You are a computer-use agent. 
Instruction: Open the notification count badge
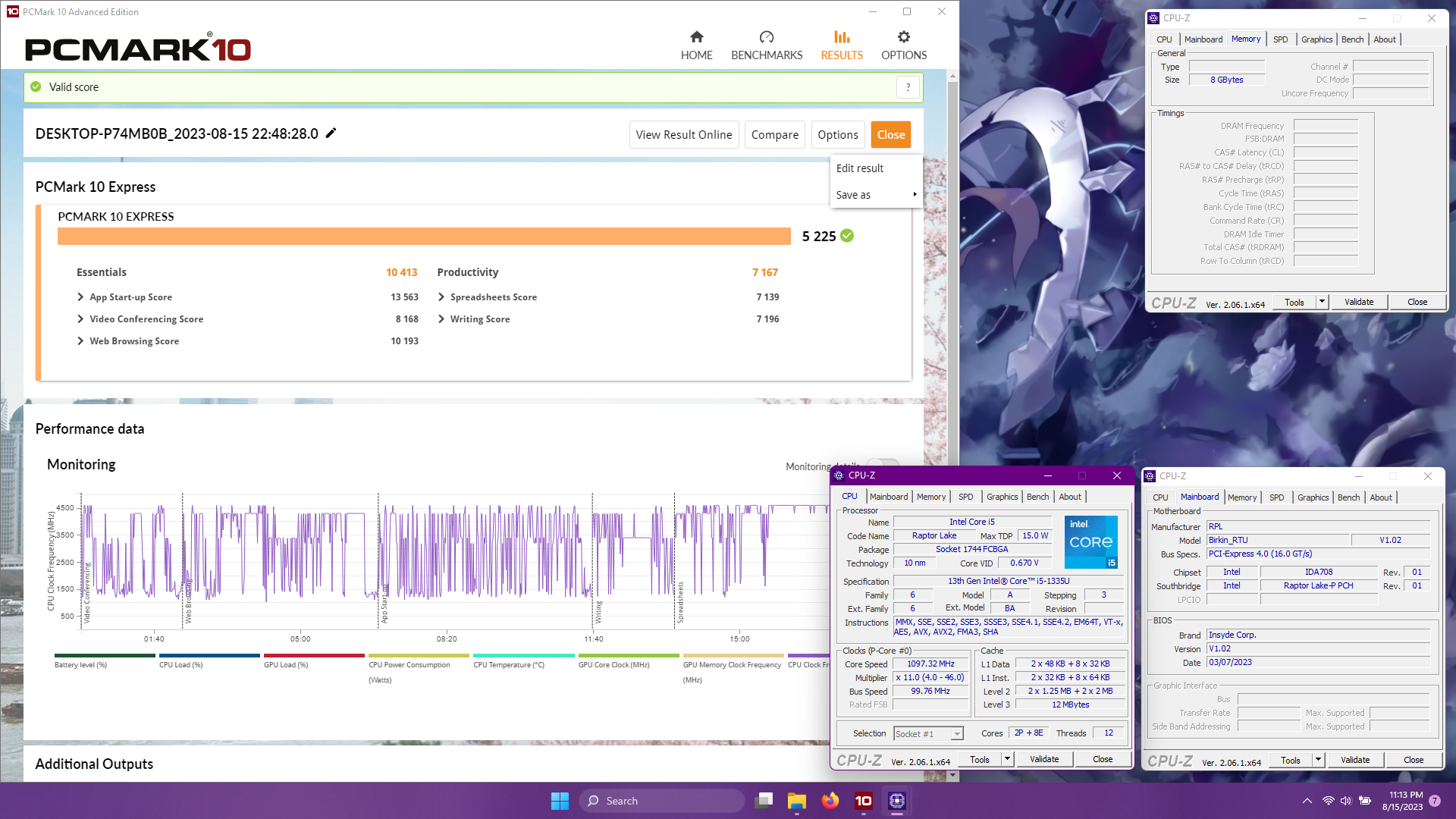[1435, 801]
